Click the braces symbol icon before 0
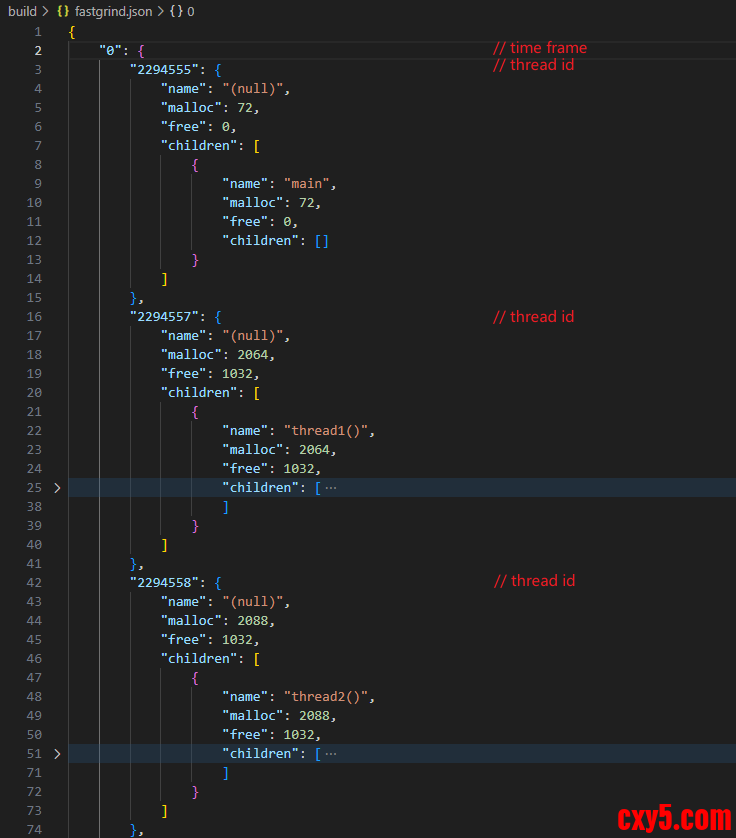The width and height of the screenshot is (736, 838). 175,11
